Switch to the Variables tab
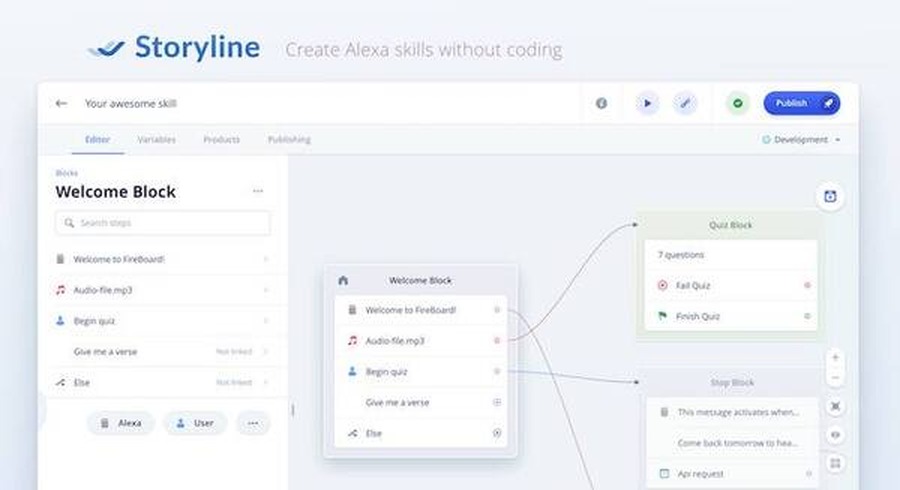Screen dimensions: 900x490 pyautogui.click(x=156, y=140)
